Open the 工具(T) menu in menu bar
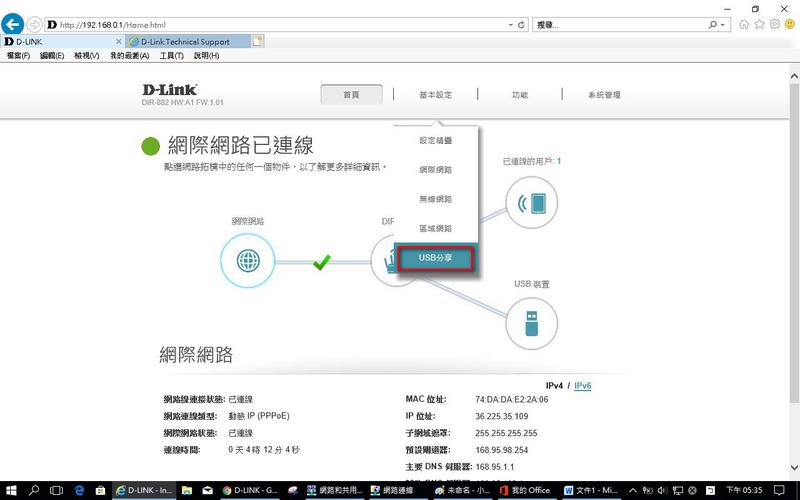Screen dimensions: 800x500 tap(171, 55)
